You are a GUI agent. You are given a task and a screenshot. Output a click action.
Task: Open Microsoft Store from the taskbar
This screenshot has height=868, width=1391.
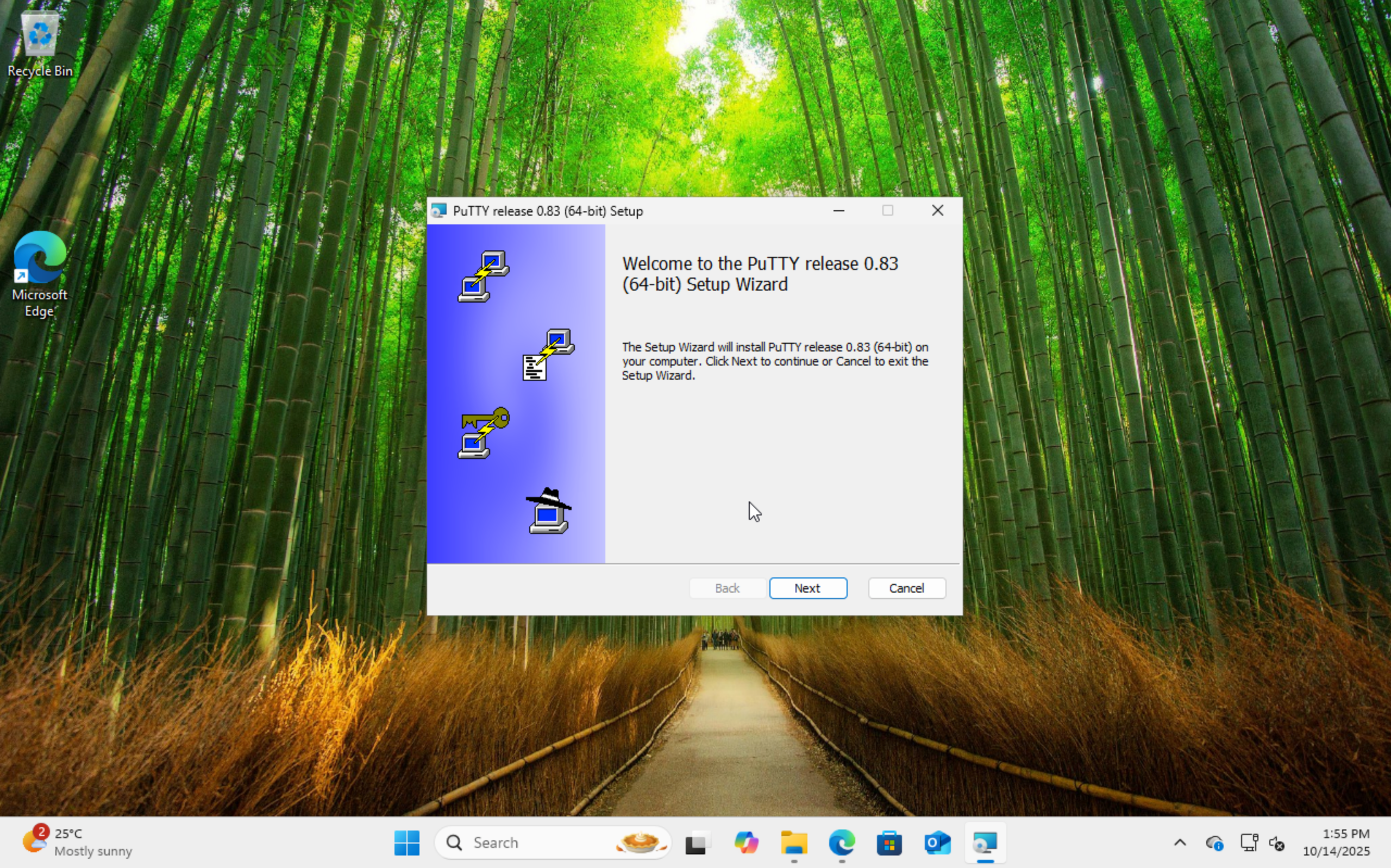click(x=889, y=842)
